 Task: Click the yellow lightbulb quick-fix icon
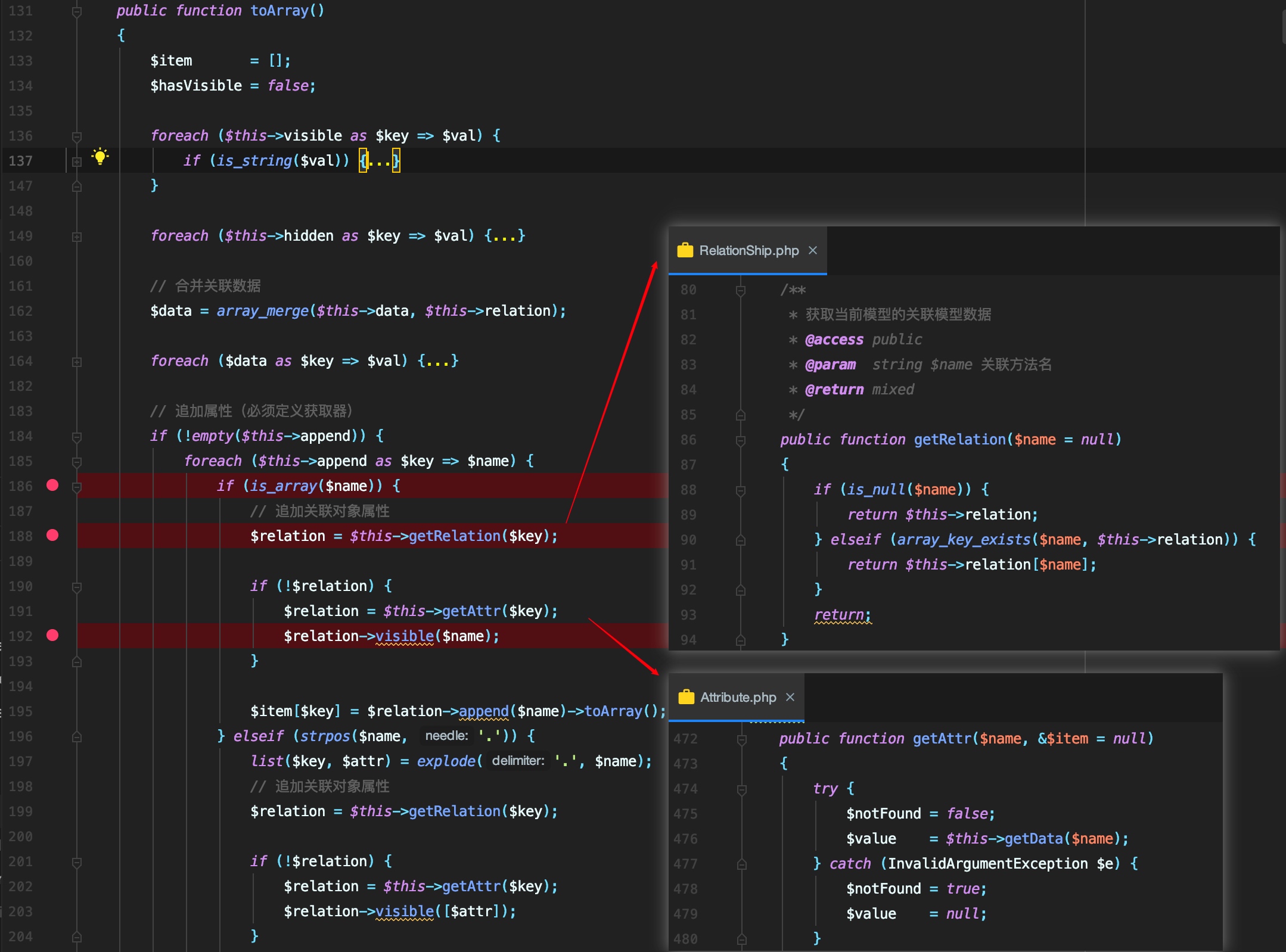click(x=100, y=157)
